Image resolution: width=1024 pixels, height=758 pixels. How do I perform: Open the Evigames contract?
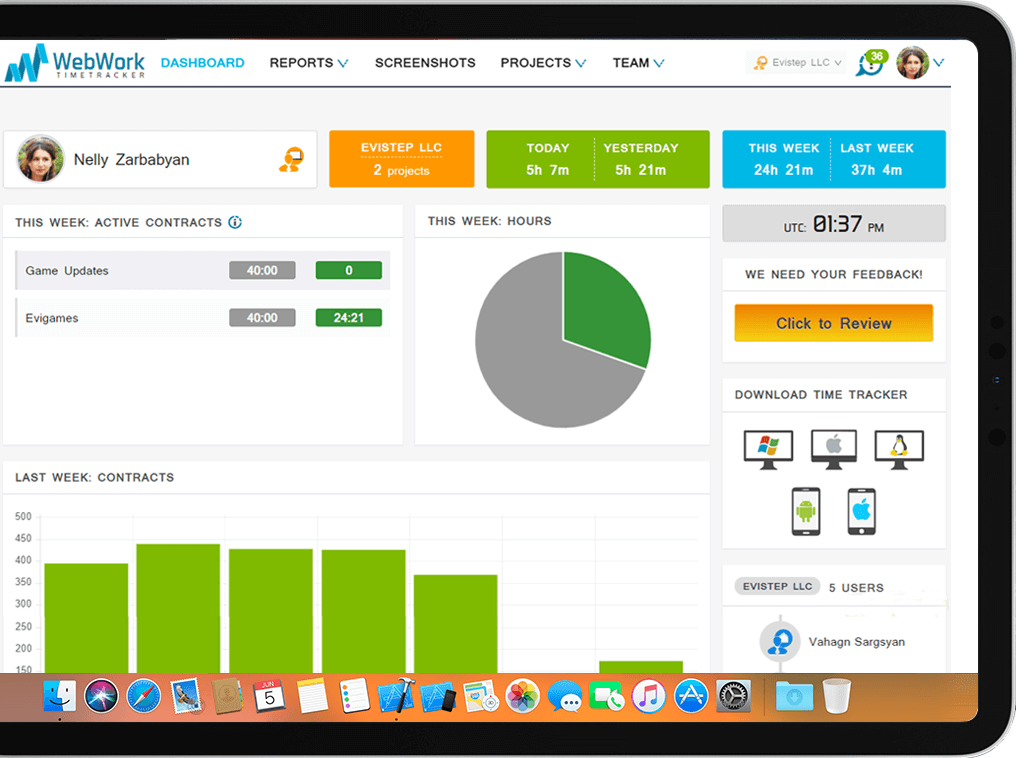(203, 318)
